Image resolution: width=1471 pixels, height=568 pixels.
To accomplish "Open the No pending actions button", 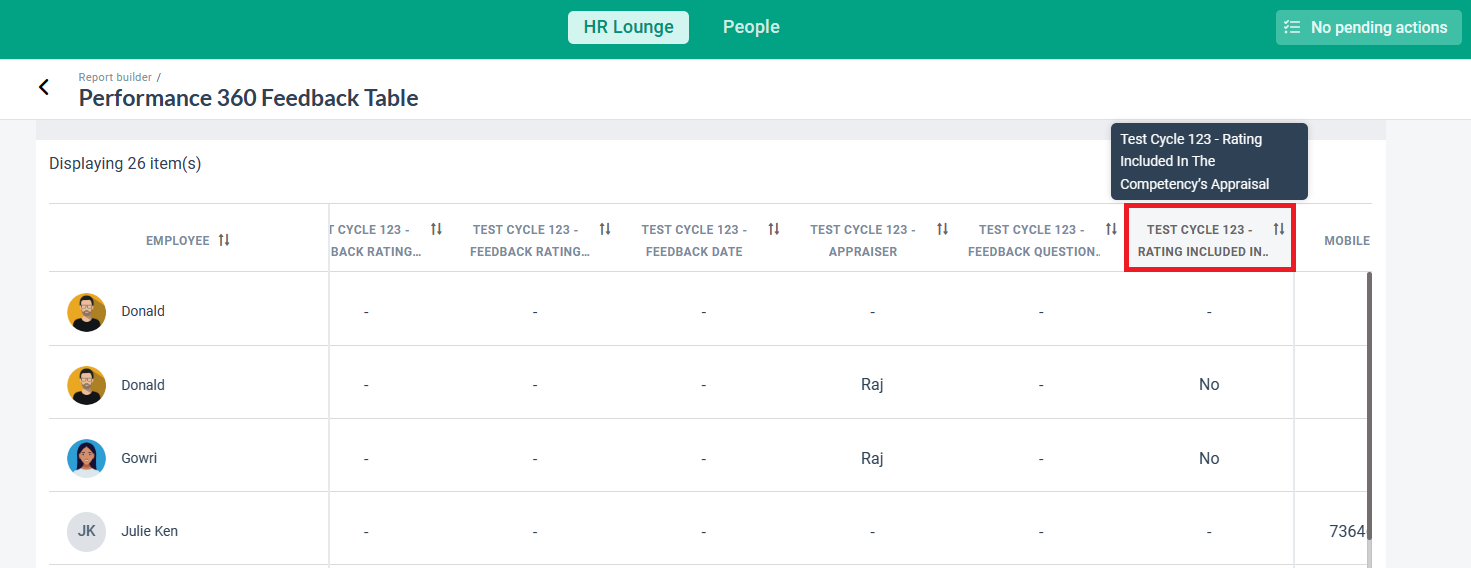I will [x=1368, y=28].
